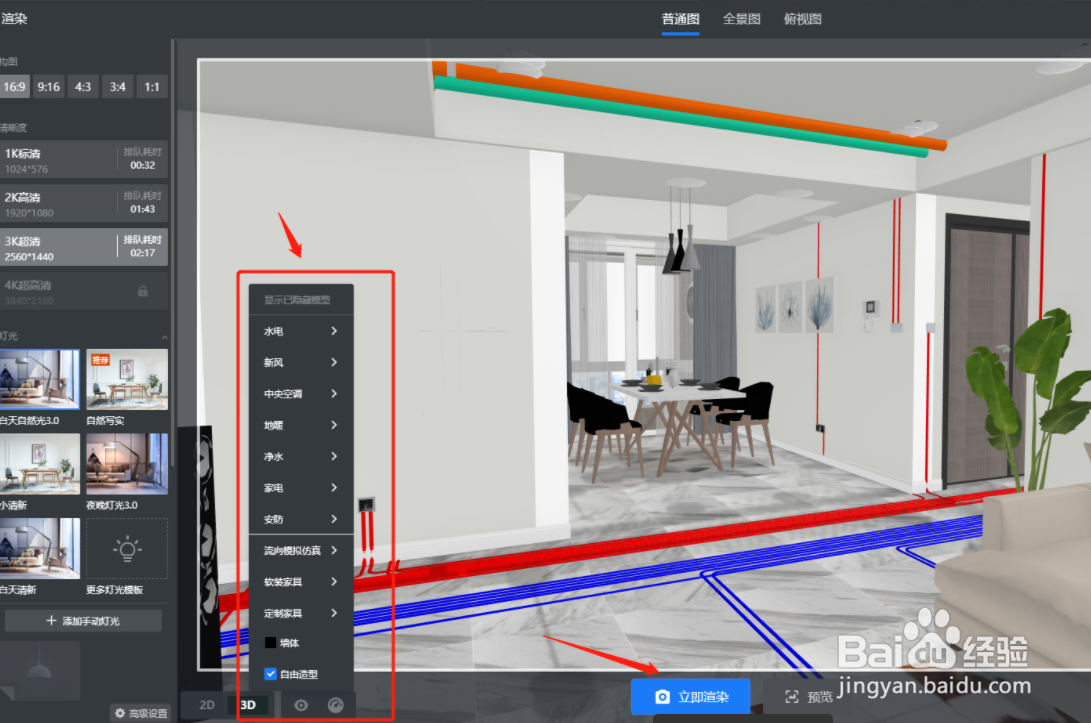Click the 预览 preview button
The image size is (1091, 723).
808,697
